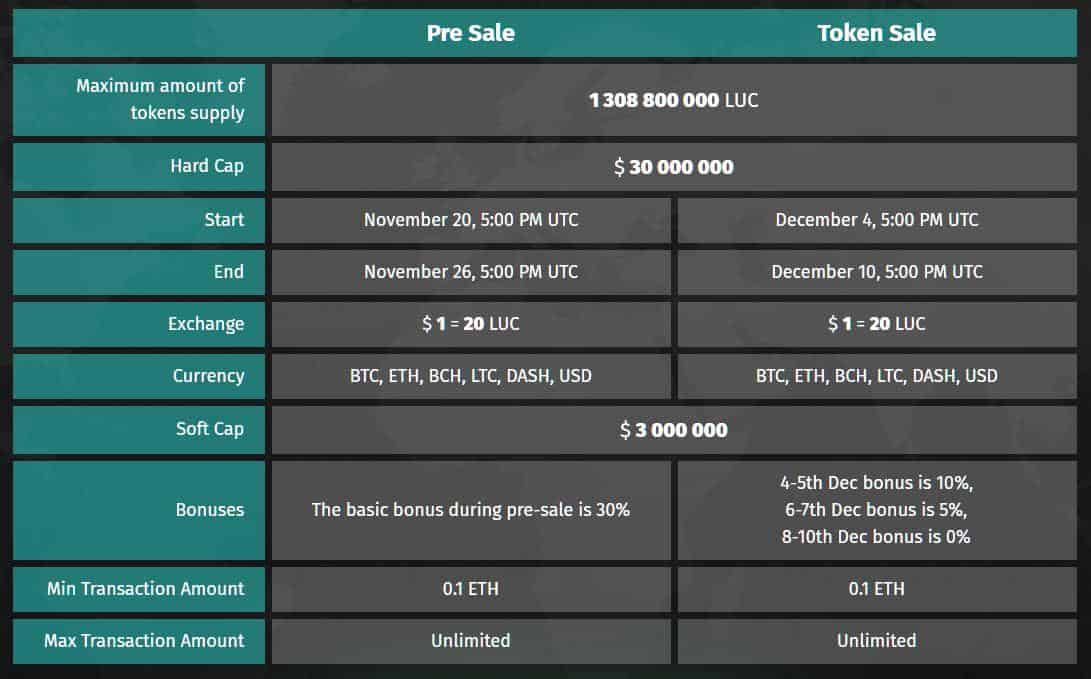Select the Pre Sale 0.1 ETH minimum cell

point(471,589)
